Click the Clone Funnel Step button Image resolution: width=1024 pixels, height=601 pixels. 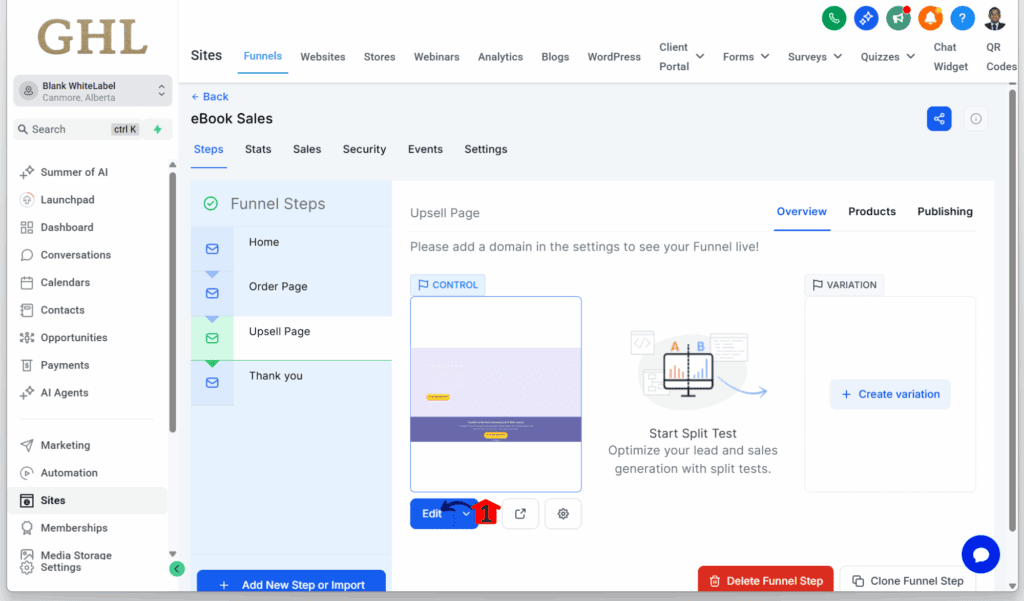[x=908, y=580]
